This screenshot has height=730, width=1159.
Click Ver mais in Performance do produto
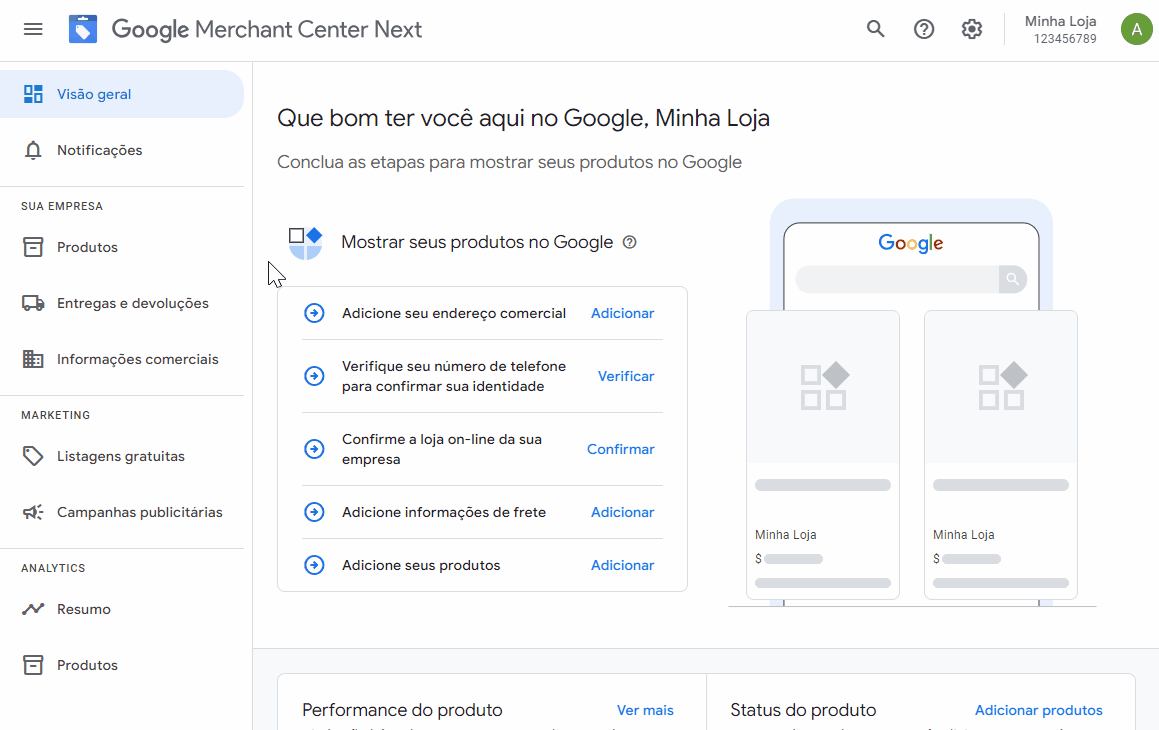coord(645,710)
